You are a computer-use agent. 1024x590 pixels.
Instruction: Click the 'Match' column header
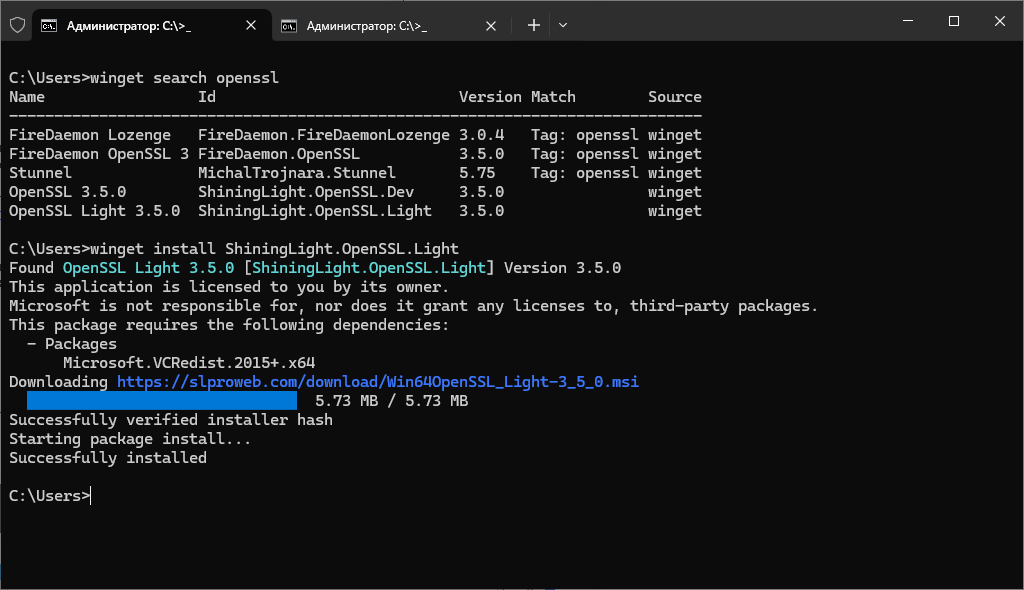pos(553,97)
